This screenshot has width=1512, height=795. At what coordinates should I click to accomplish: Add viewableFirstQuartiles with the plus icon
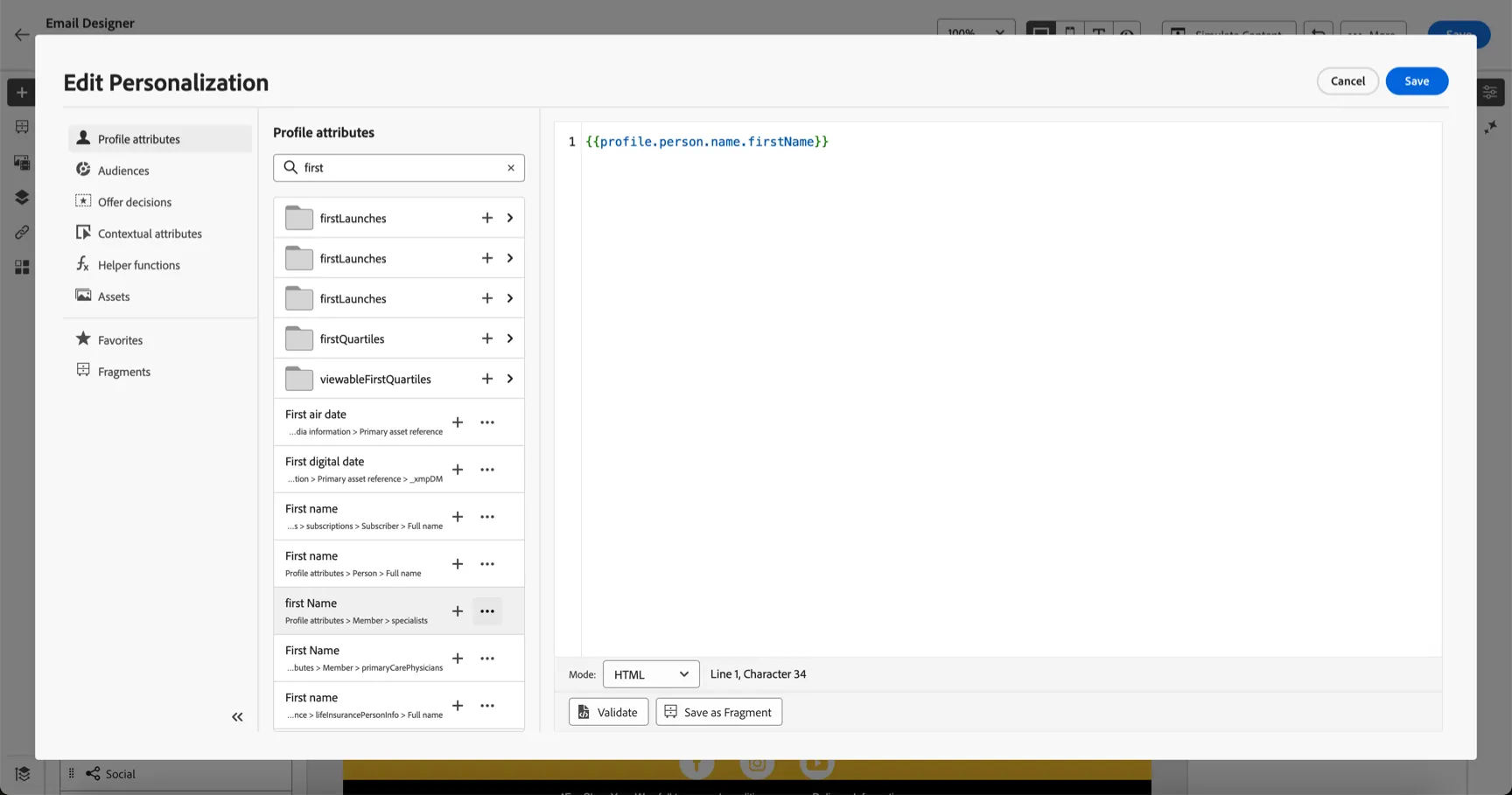click(x=487, y=379)
